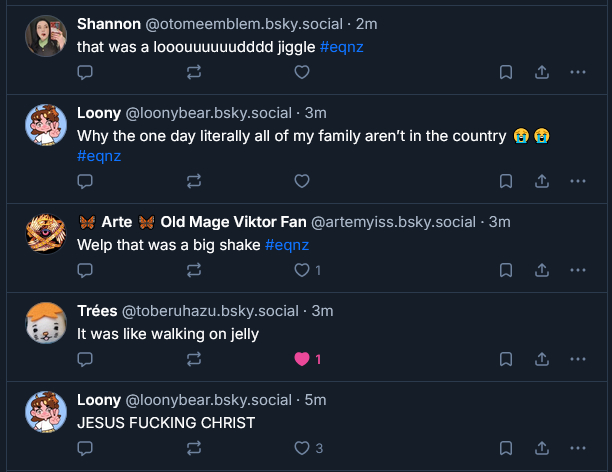Repost Arte's big shake post
Image resolution: width=612 pixels, height=472 pixels.
(x=194, y=270)
